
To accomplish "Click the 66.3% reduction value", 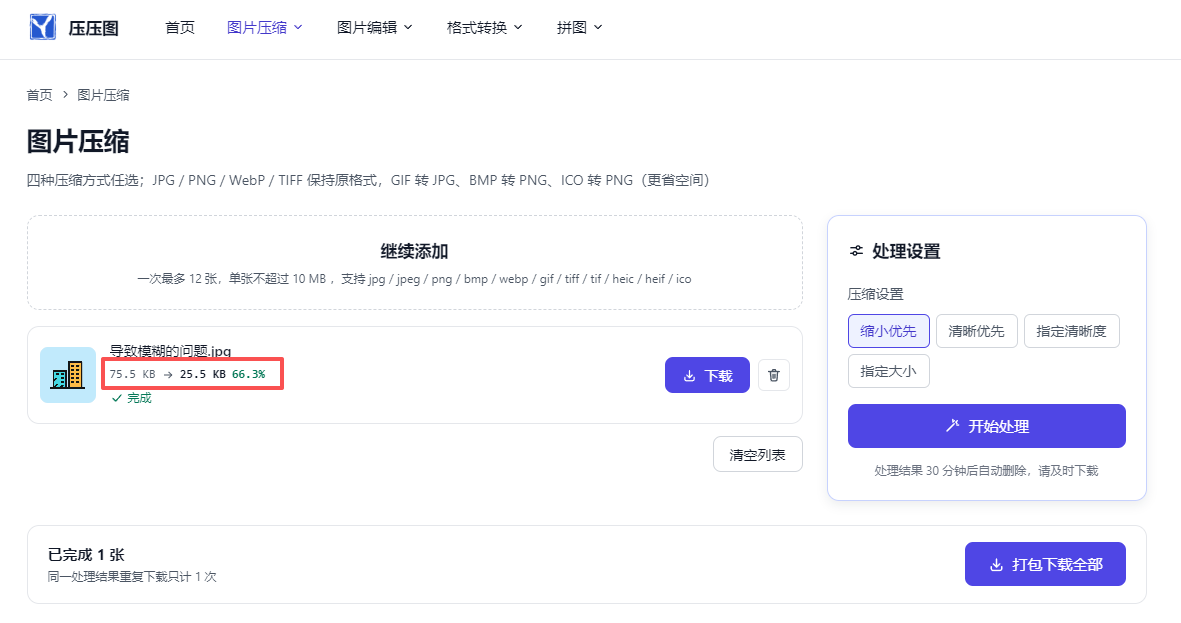I will (x=249, y=374).
